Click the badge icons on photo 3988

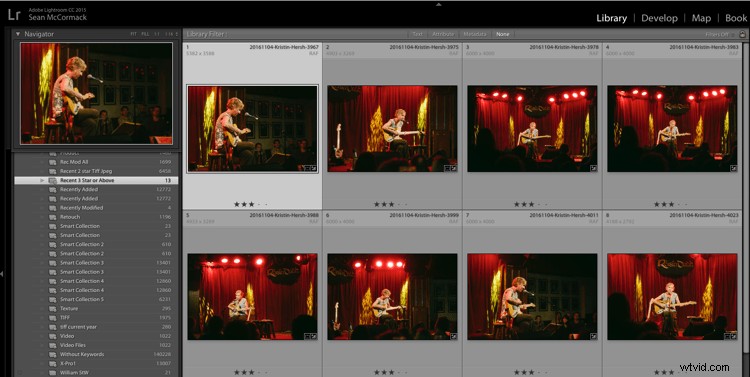coord(310,336)
